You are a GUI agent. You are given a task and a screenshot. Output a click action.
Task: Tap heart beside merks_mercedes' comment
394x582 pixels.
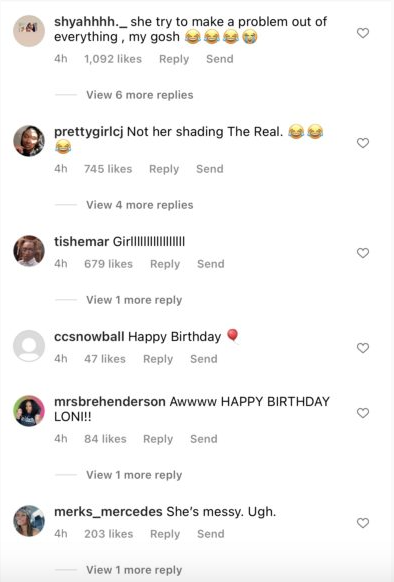pos(363,523)
